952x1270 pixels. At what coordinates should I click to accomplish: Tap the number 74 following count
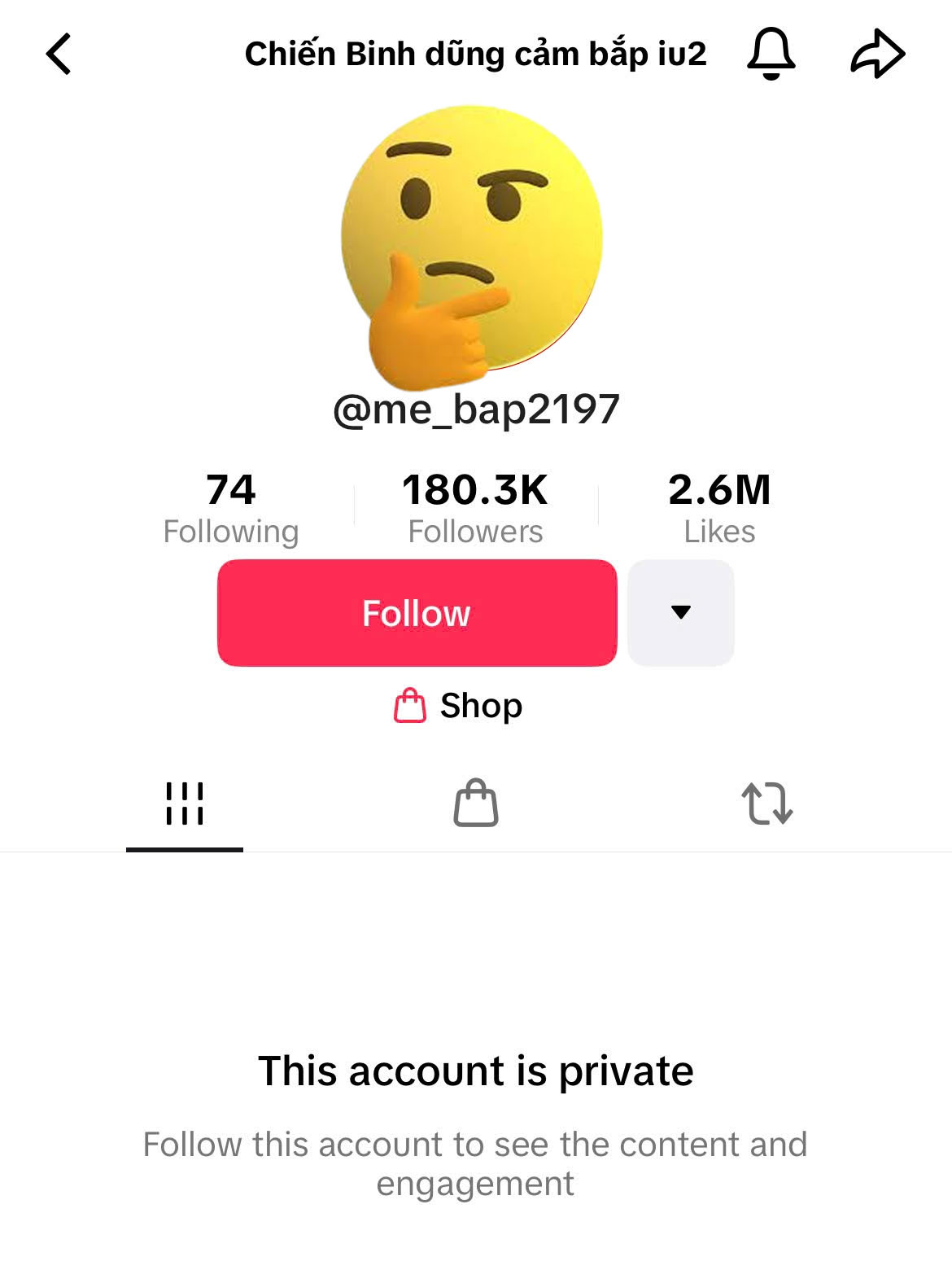pyautogui.click(x=231, y=489)
